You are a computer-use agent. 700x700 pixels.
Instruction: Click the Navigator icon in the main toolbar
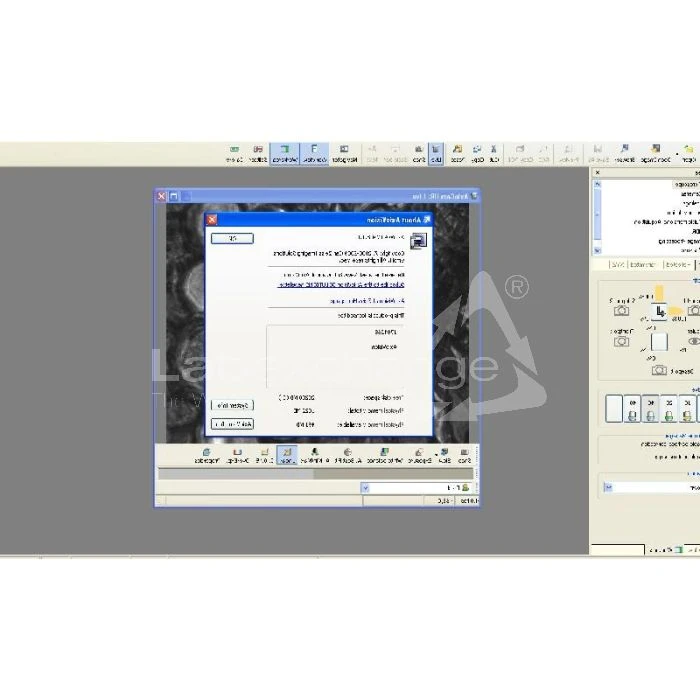345,154
